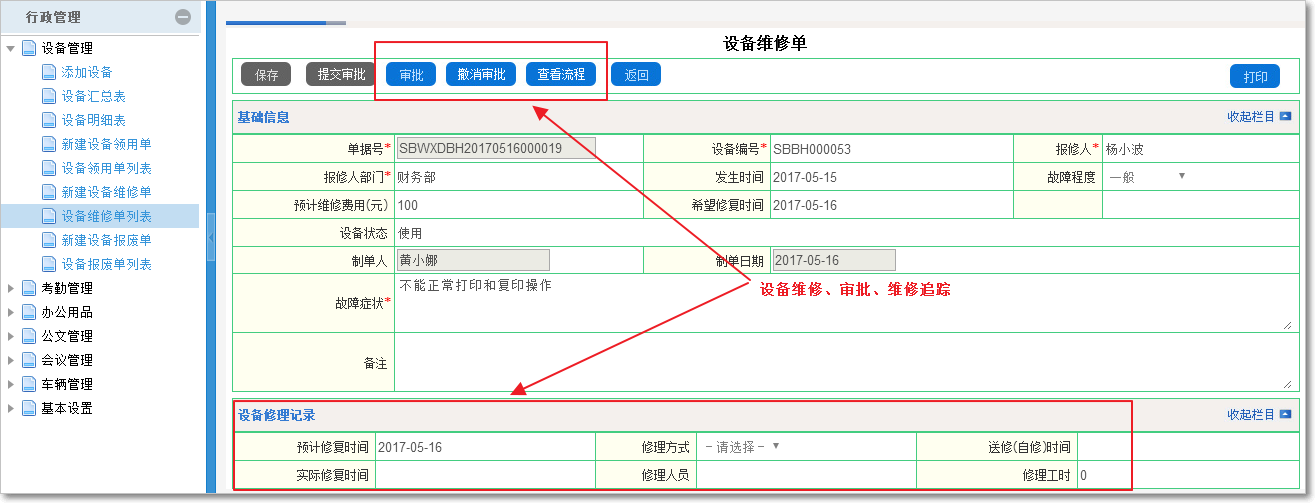Click the 设备管理 folder icon
1315x503 pixels.
coord(29,48)
